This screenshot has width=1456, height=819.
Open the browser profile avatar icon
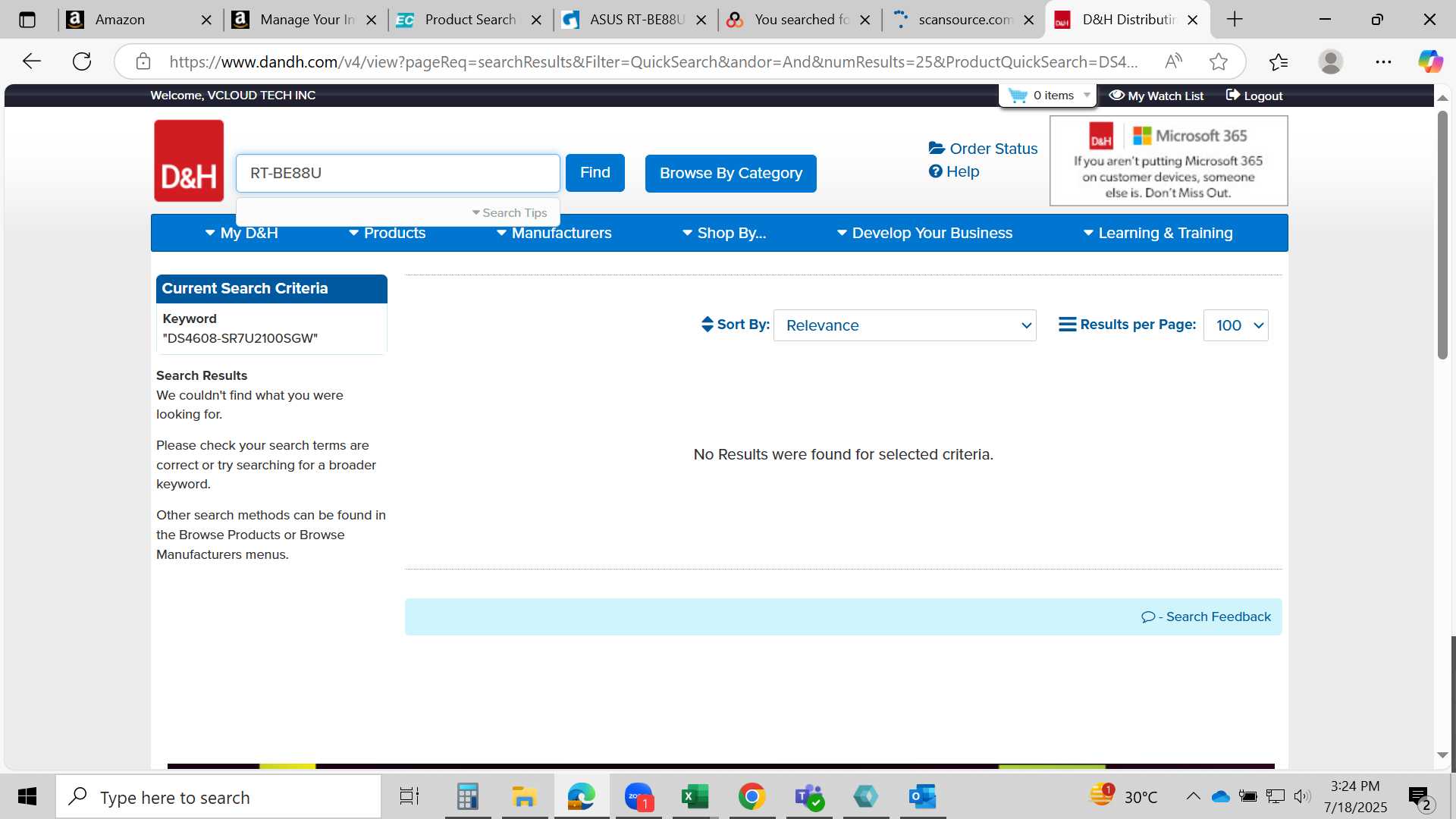1330,61
